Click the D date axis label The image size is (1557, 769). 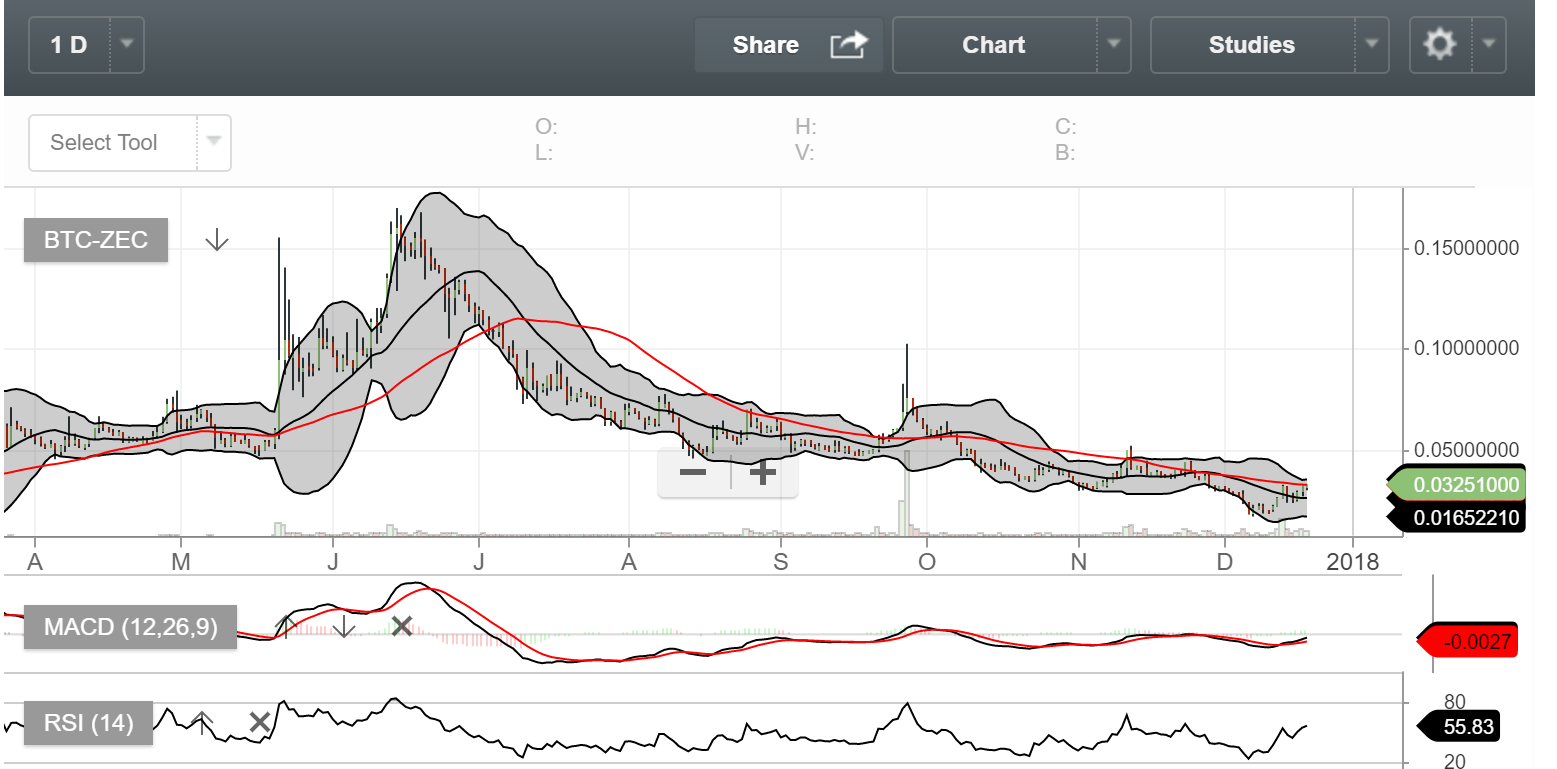[1224, 561]
